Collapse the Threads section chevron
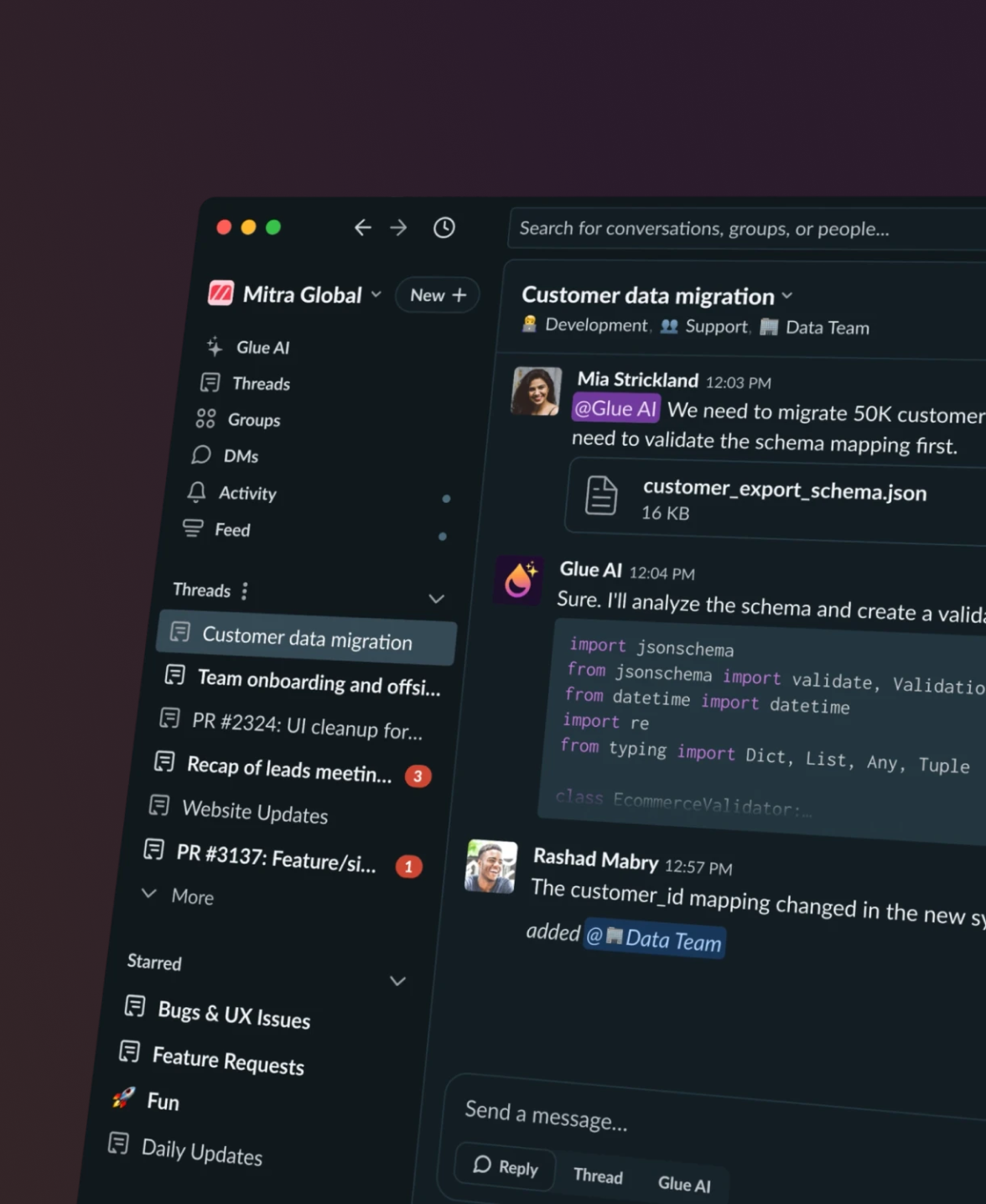 coord(436,599)
